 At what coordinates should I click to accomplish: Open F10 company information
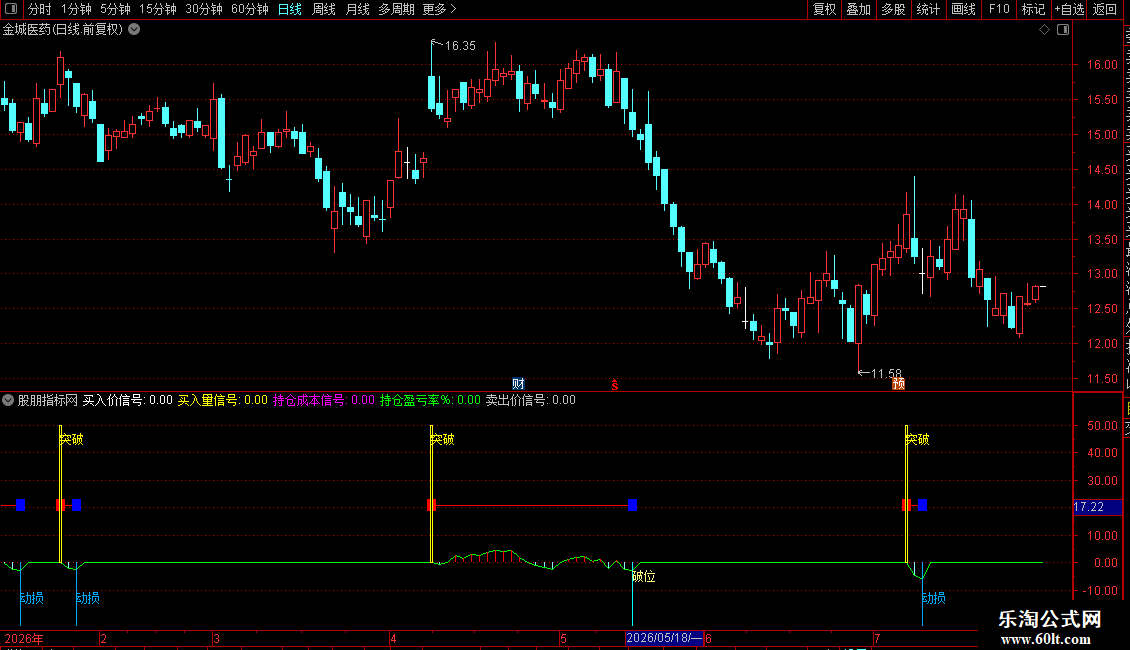(x=999, y=9)
